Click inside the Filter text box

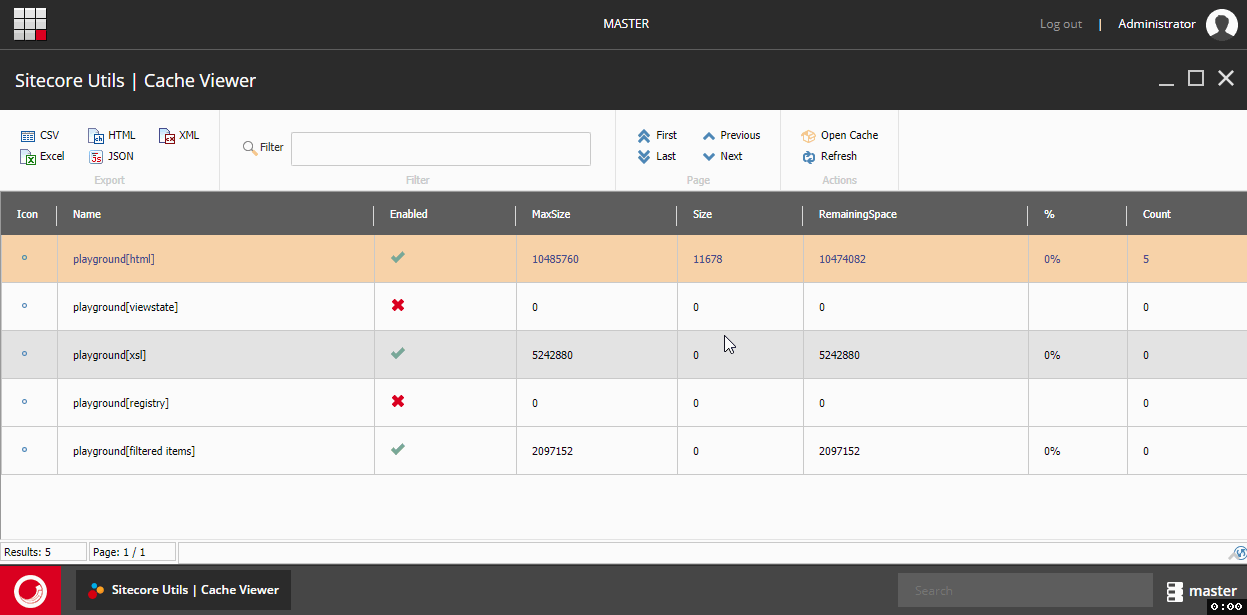point(441,149)
